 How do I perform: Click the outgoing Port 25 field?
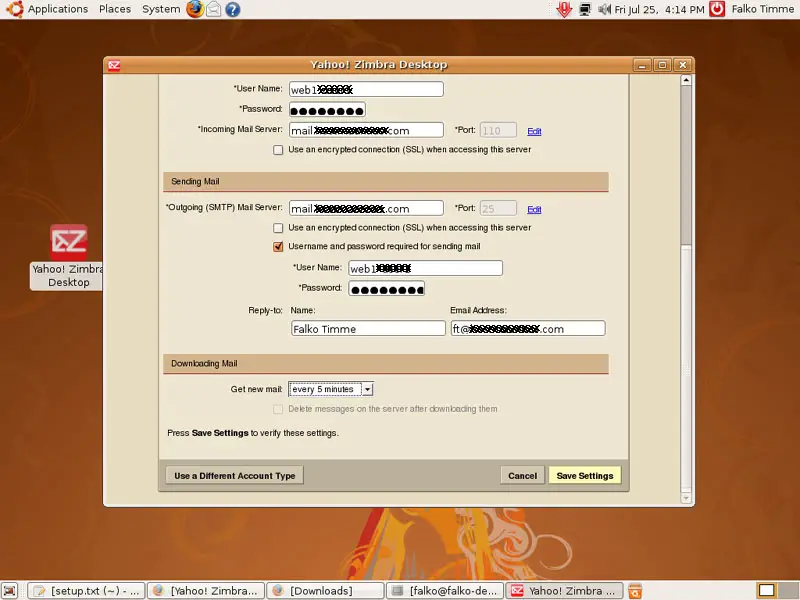498,208
